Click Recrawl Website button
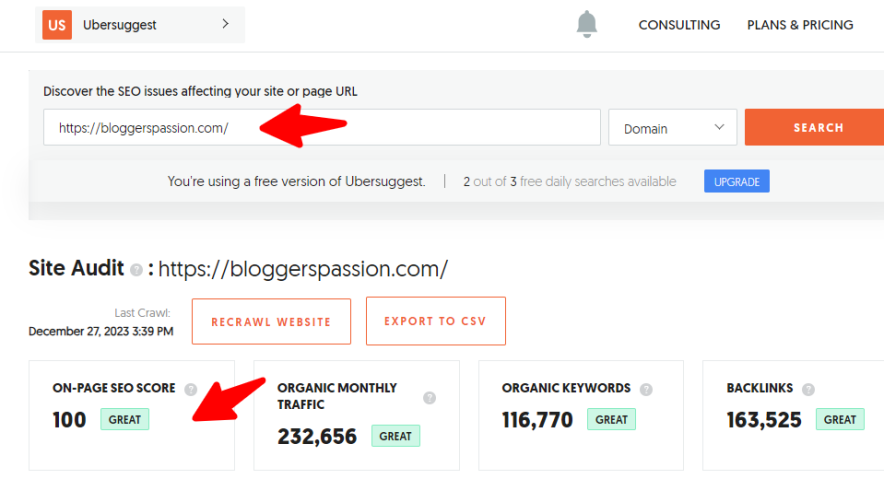 [271, 322]
